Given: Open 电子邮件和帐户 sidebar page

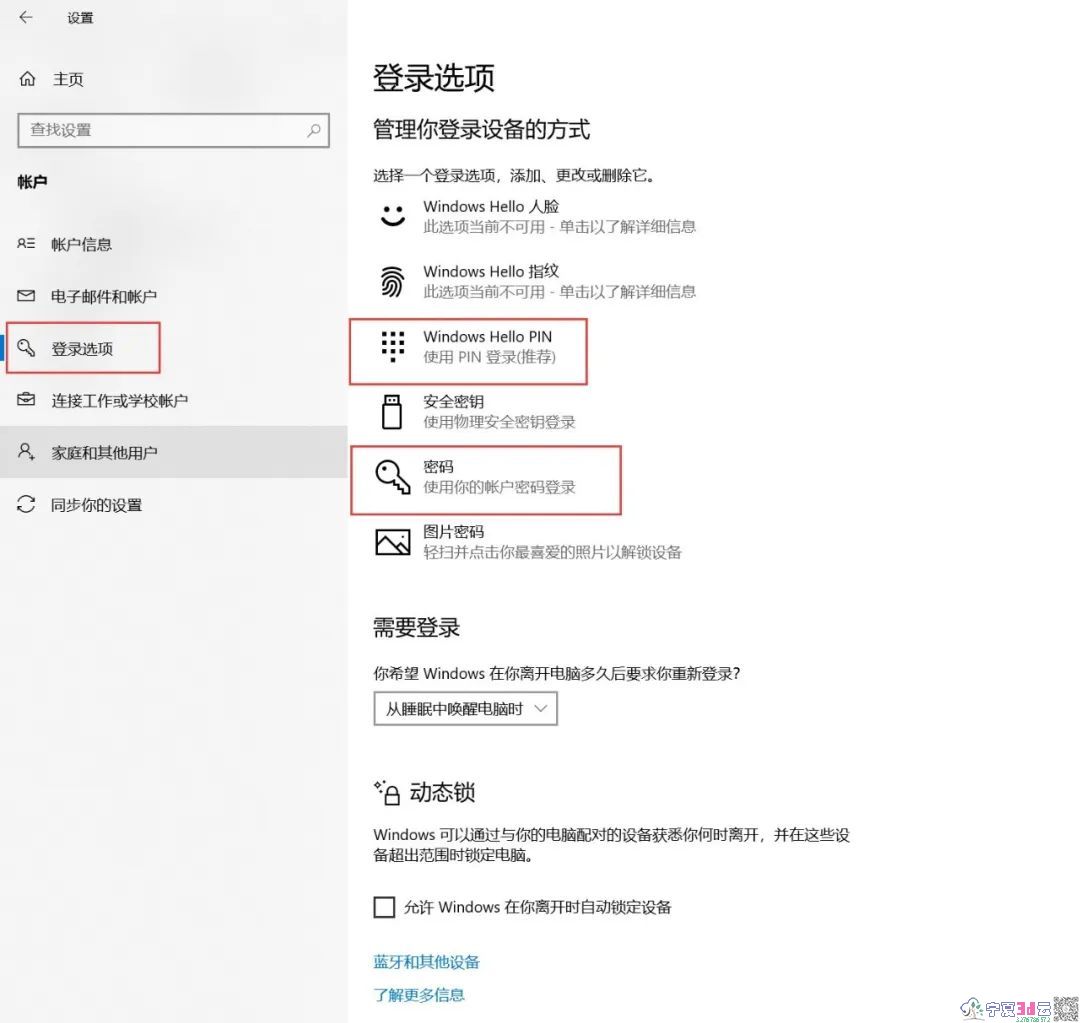Looking at the screenshot, I should pyautogui.click(x=104, y=296).
